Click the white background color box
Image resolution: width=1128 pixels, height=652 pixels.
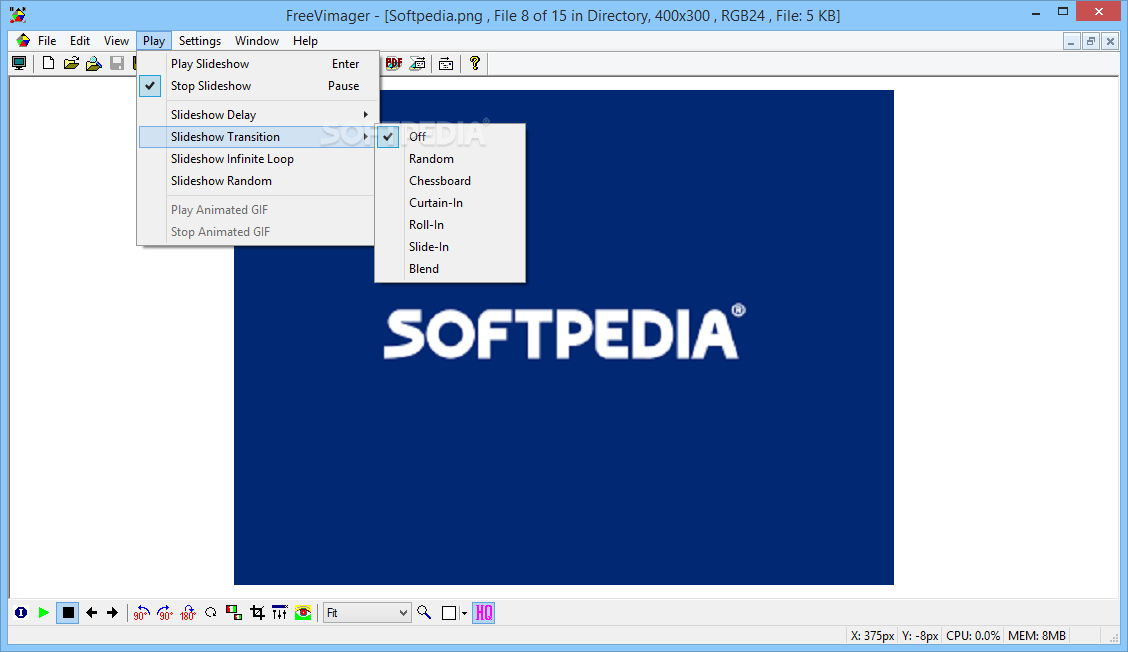pos(449,613)
